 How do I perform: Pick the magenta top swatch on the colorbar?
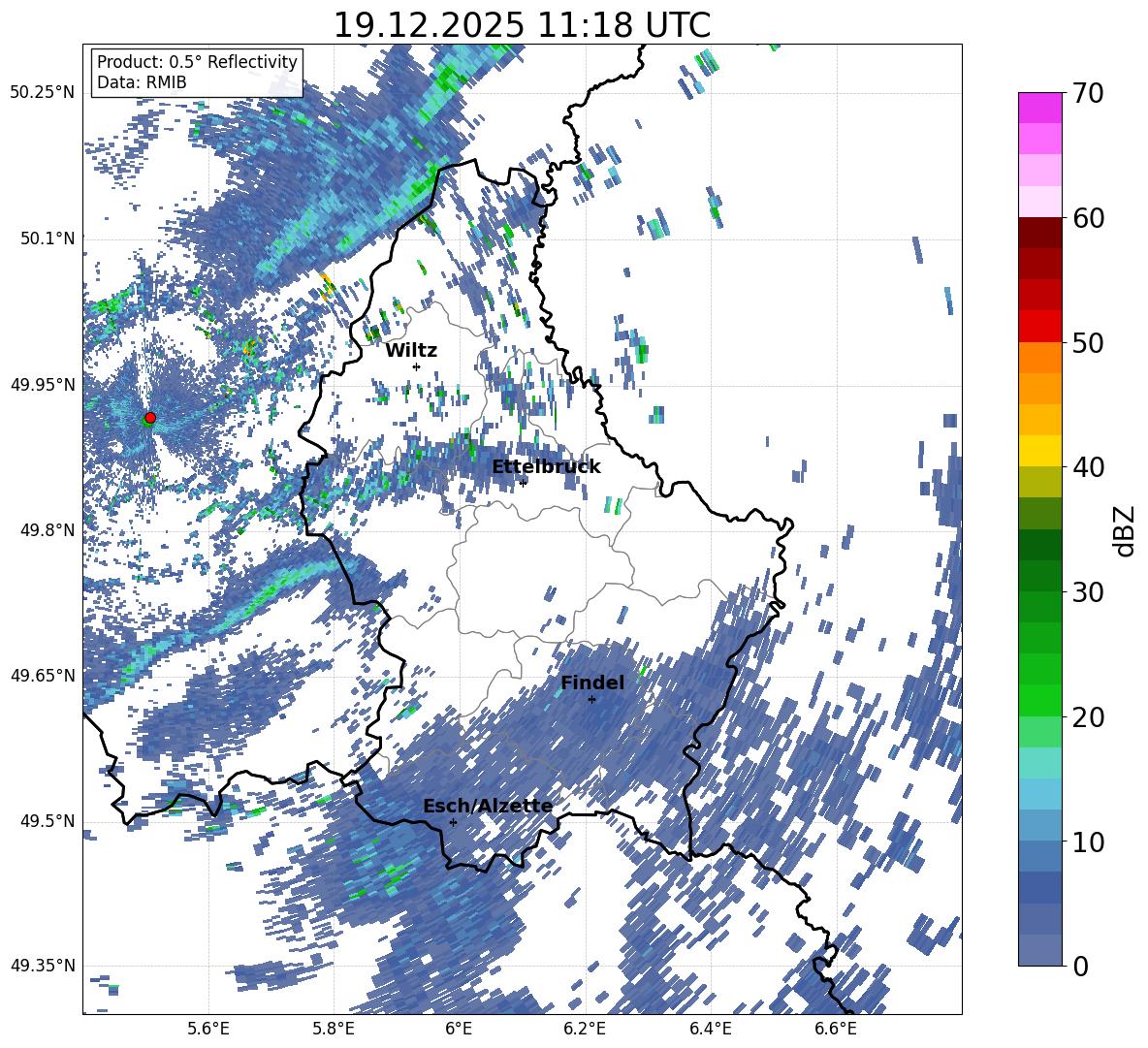click(x=1039, y=108)
